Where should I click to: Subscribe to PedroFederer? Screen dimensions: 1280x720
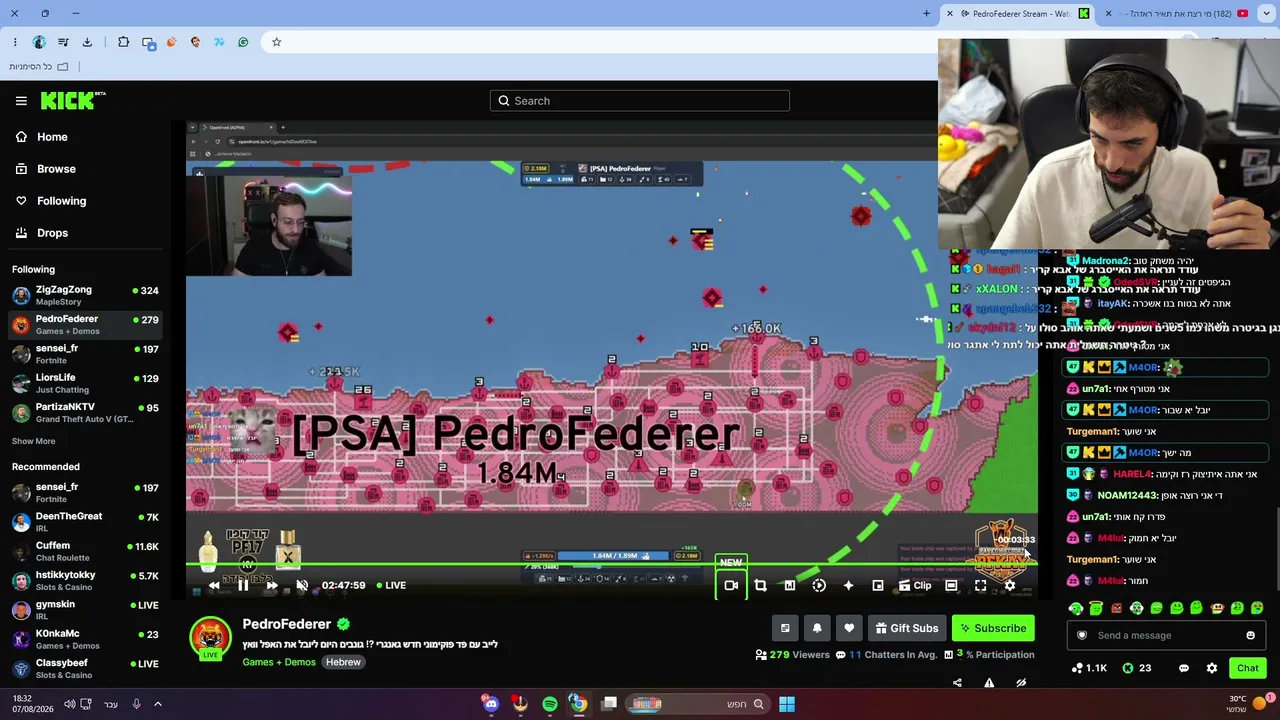[993, 628]
